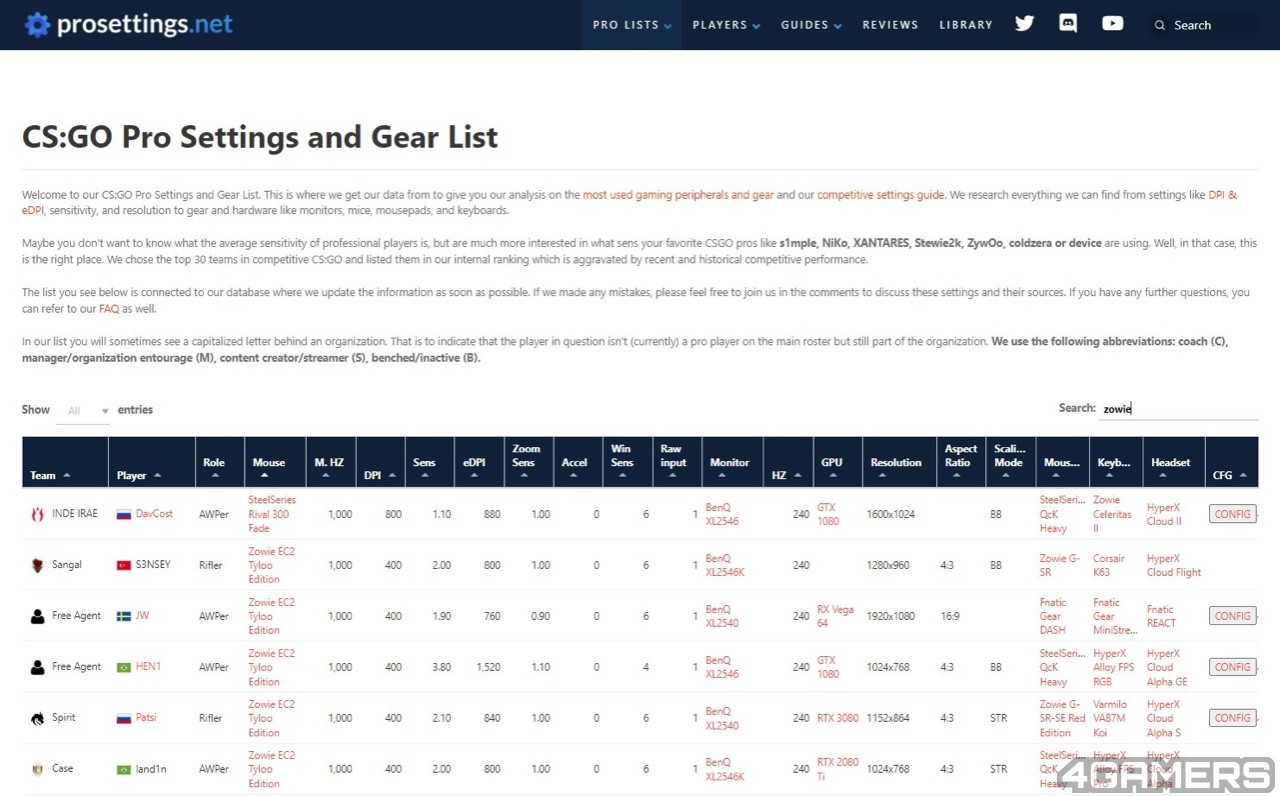Open BenQ XL2546 monitor link in DavCost row
Image resolution: width=1280 pixels, height=796 pixels.
724,514
